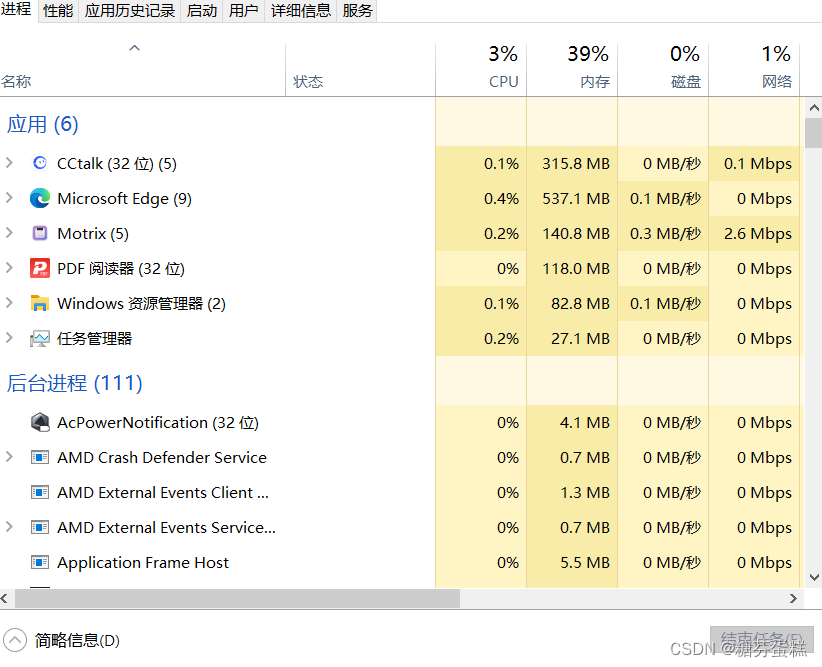The height and width of the screenshot is (667, 822).
Task: Click the 537.1 MB memory value
Action: 576,199
